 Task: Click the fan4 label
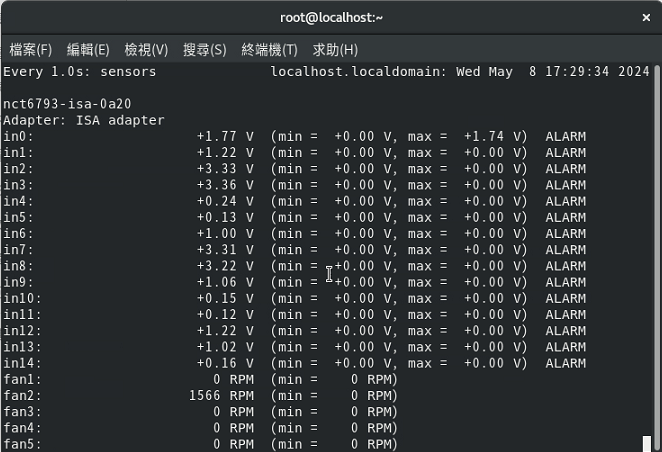click(22, 428)
